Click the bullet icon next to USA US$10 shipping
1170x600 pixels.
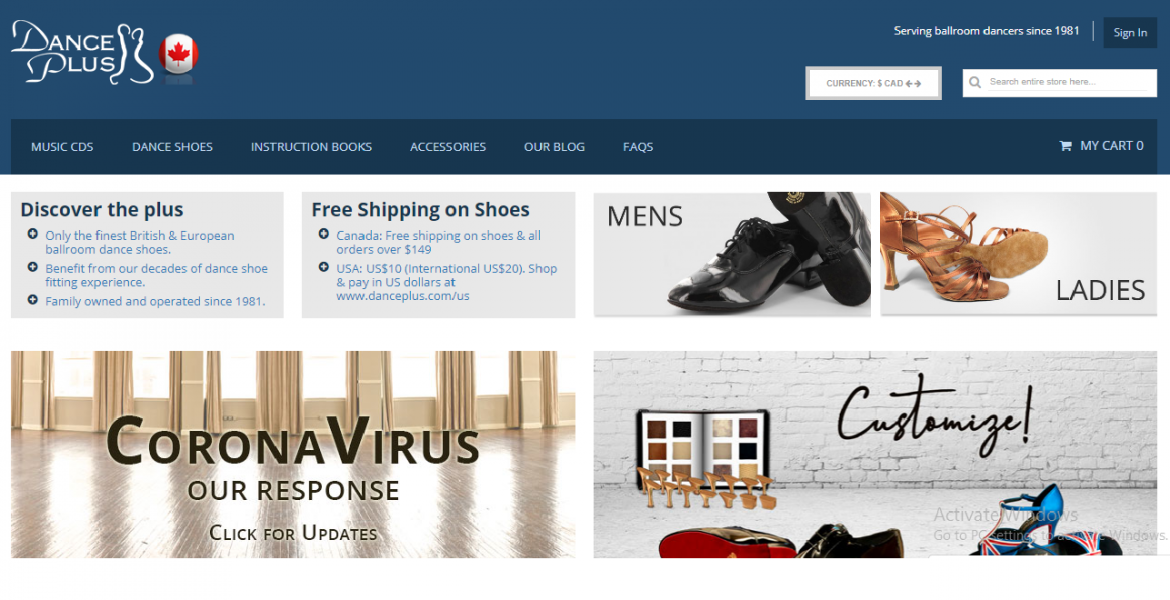(x=324, y=267)
